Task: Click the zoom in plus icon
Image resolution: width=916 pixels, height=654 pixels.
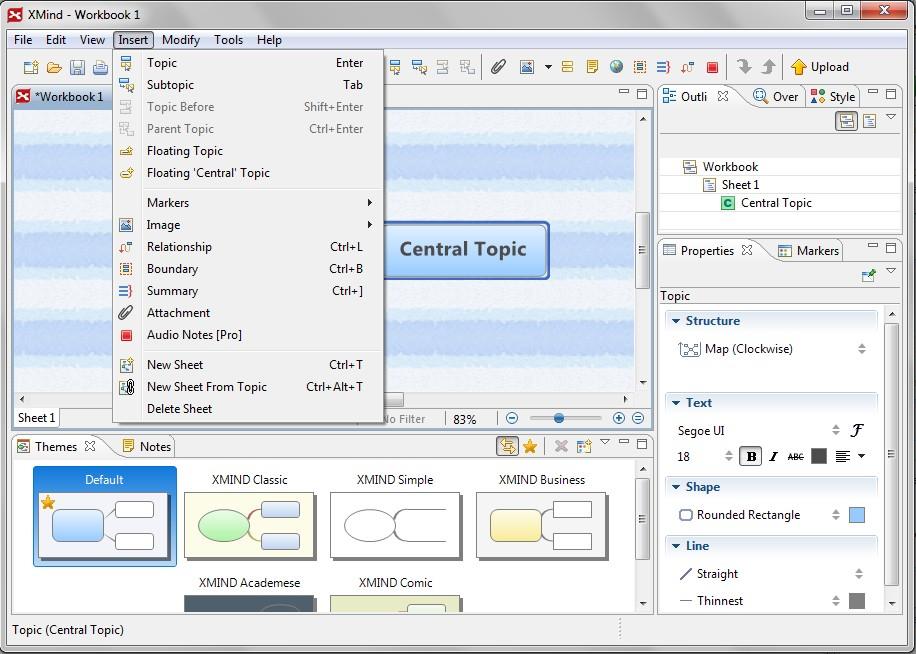Action: click(x=619, y=418)
